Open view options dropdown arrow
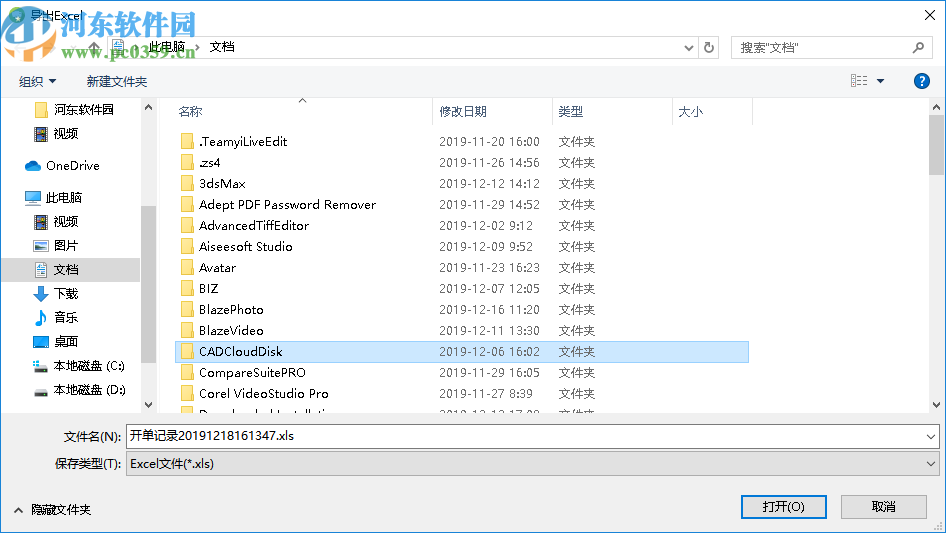 tap(880, 81)
